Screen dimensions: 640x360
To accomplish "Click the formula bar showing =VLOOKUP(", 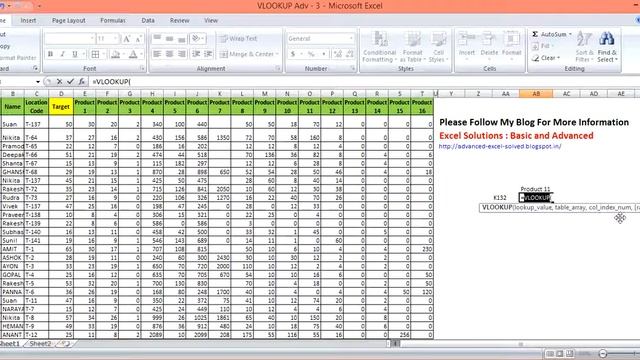I will click(363, 82).
